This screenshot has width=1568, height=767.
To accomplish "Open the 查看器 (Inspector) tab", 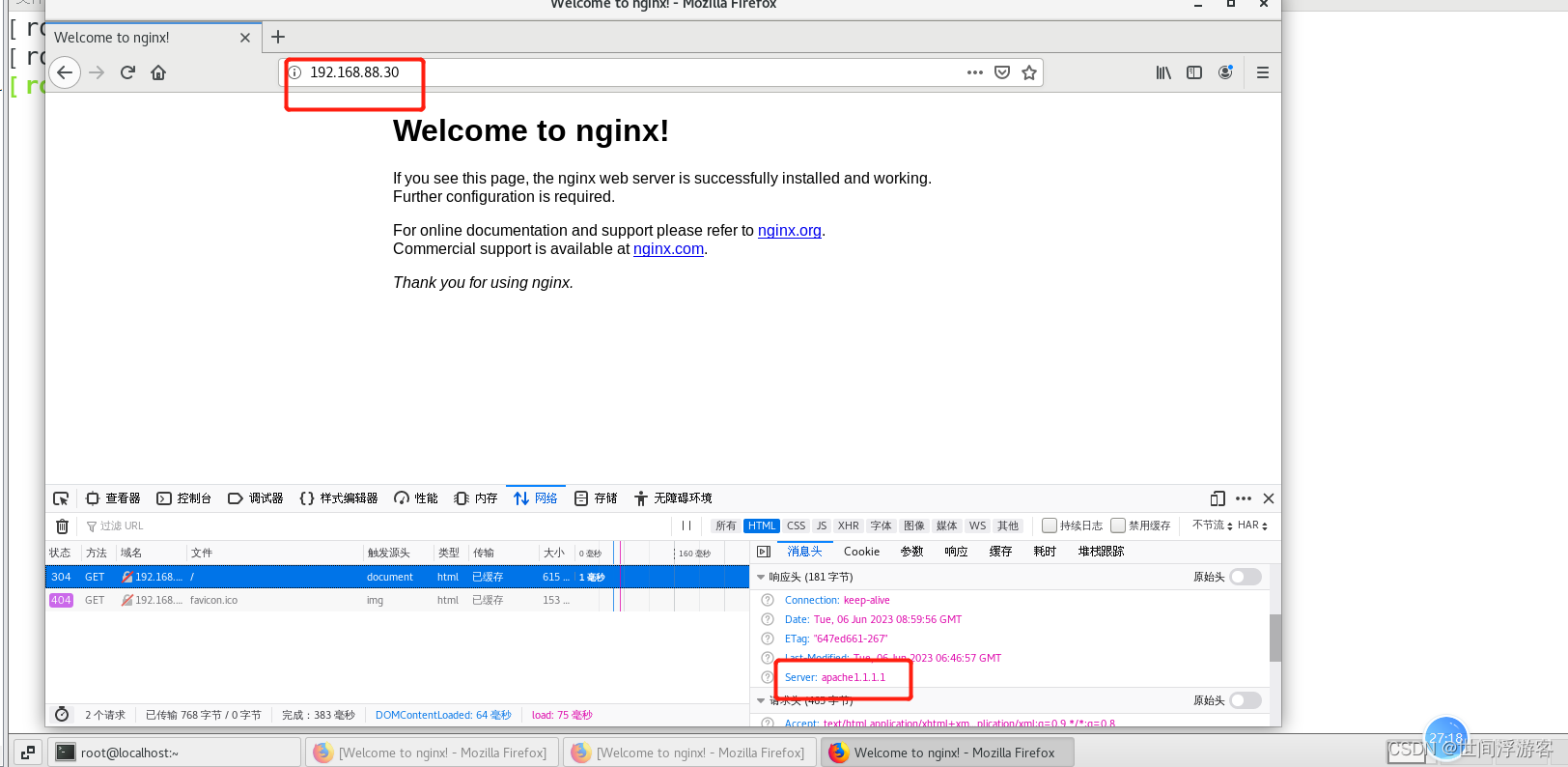I will 113,498.
